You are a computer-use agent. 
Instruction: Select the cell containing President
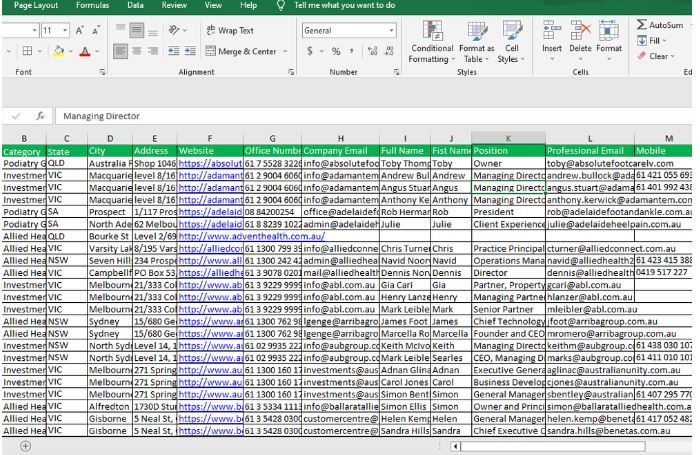(508, 212)
